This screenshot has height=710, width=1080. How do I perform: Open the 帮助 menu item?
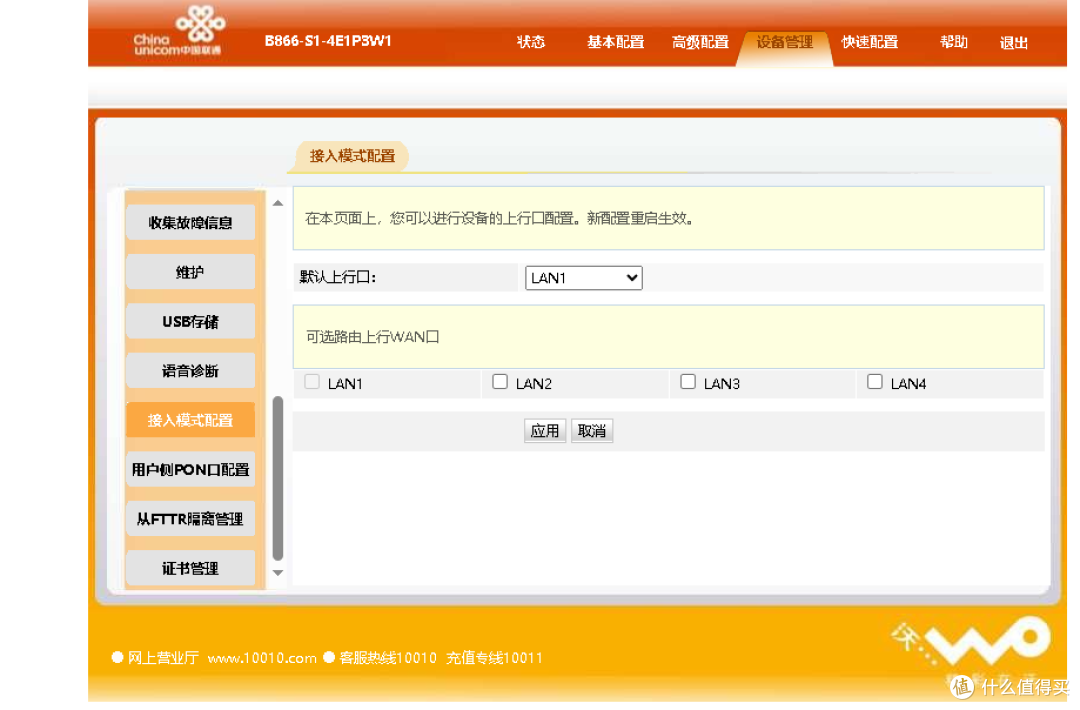(953, 42)
